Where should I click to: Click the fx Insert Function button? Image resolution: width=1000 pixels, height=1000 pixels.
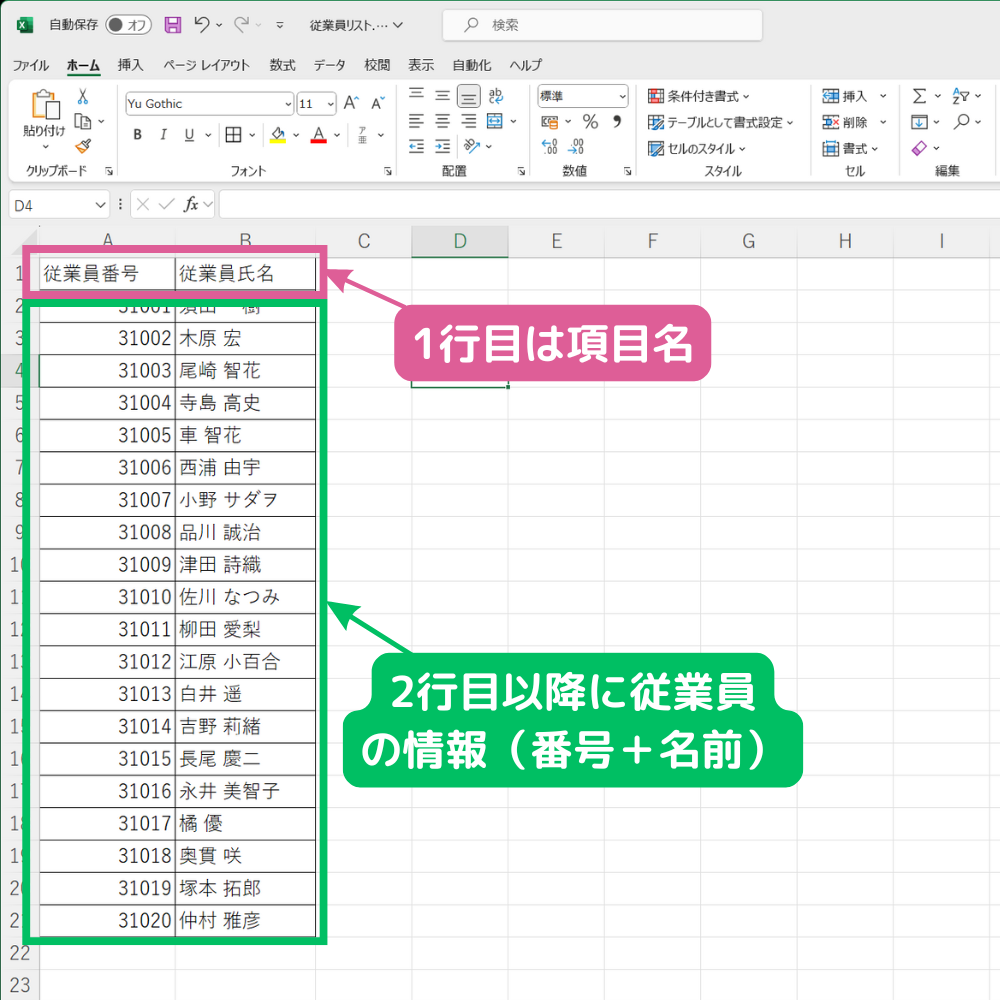coord(190,205)
